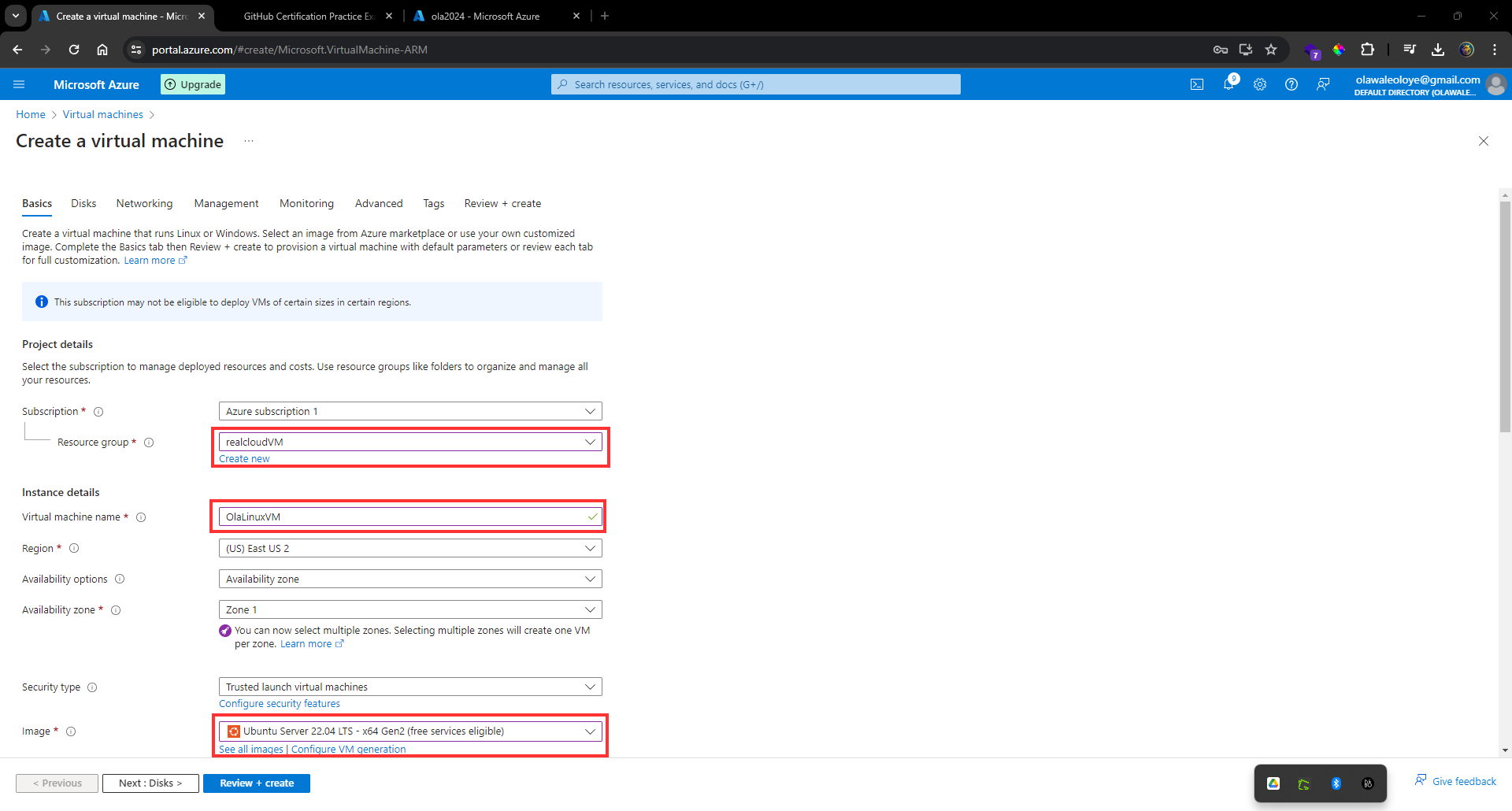Click the Previous button

pyautogui.click(x=57, y=783)
